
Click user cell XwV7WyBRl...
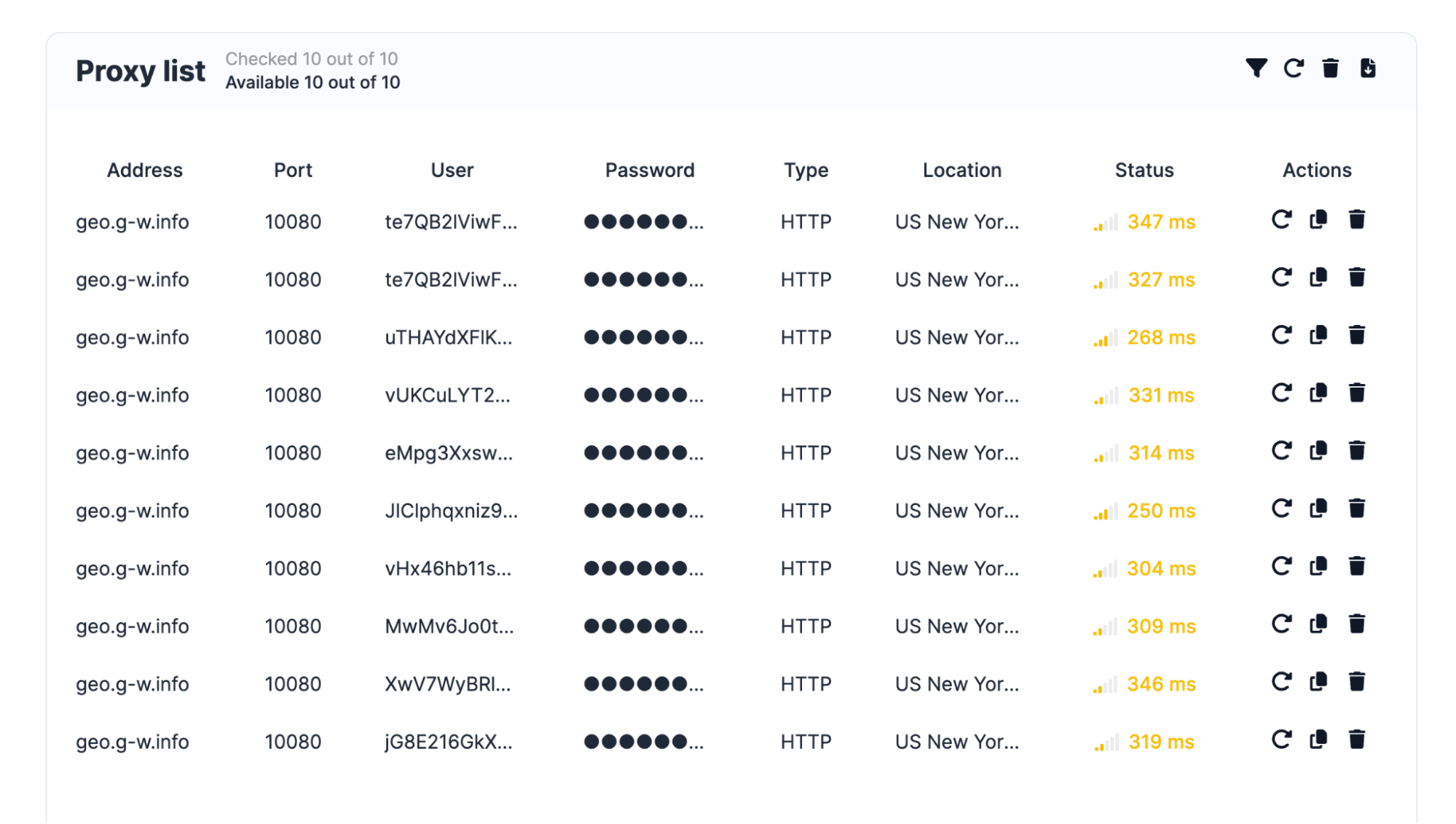tap(448, 684)
